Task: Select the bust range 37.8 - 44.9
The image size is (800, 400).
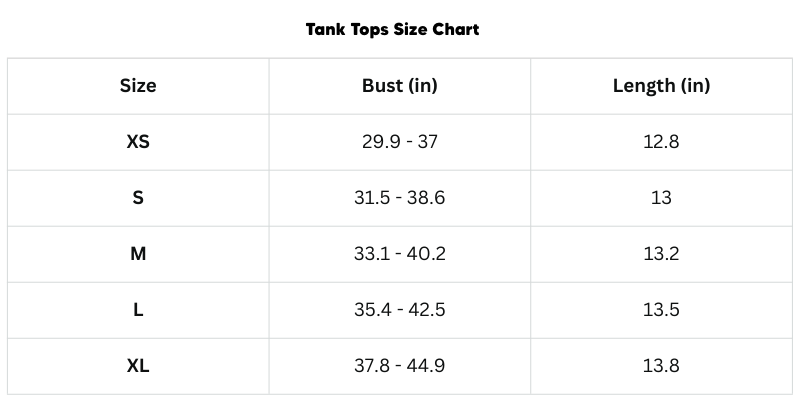Action: [x=400, y=366]
